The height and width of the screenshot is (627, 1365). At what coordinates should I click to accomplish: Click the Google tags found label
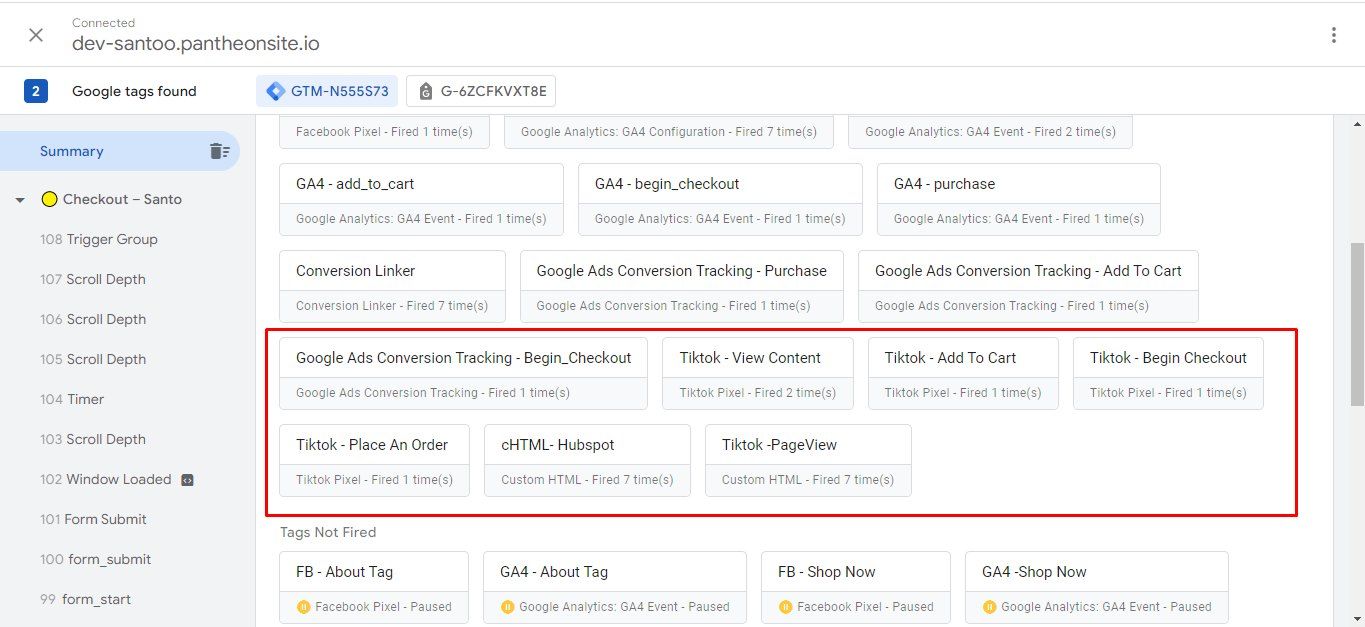pyautogui.click(x=134, y=91)
